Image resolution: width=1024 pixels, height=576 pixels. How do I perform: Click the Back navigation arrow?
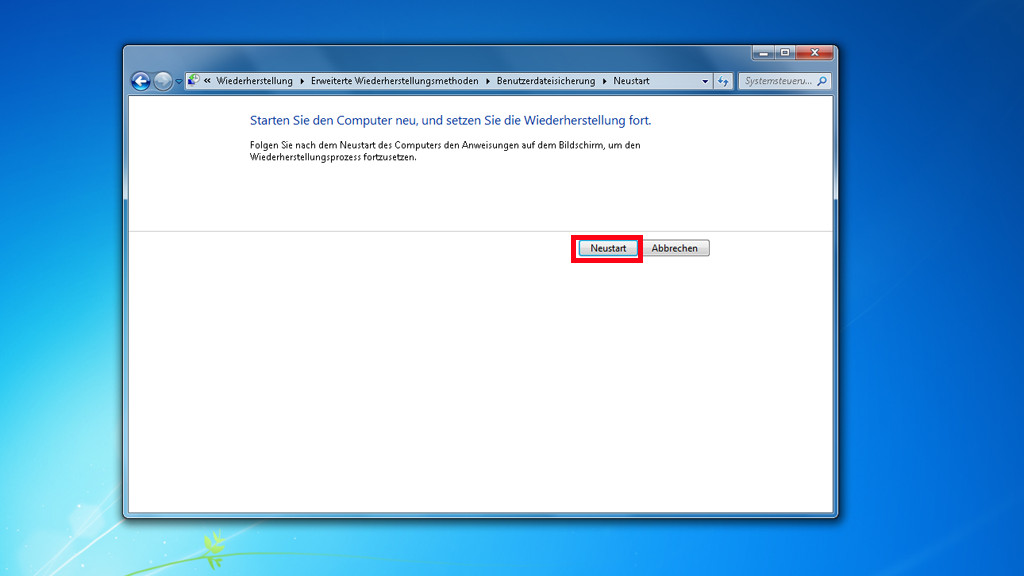tap(141, 82)
